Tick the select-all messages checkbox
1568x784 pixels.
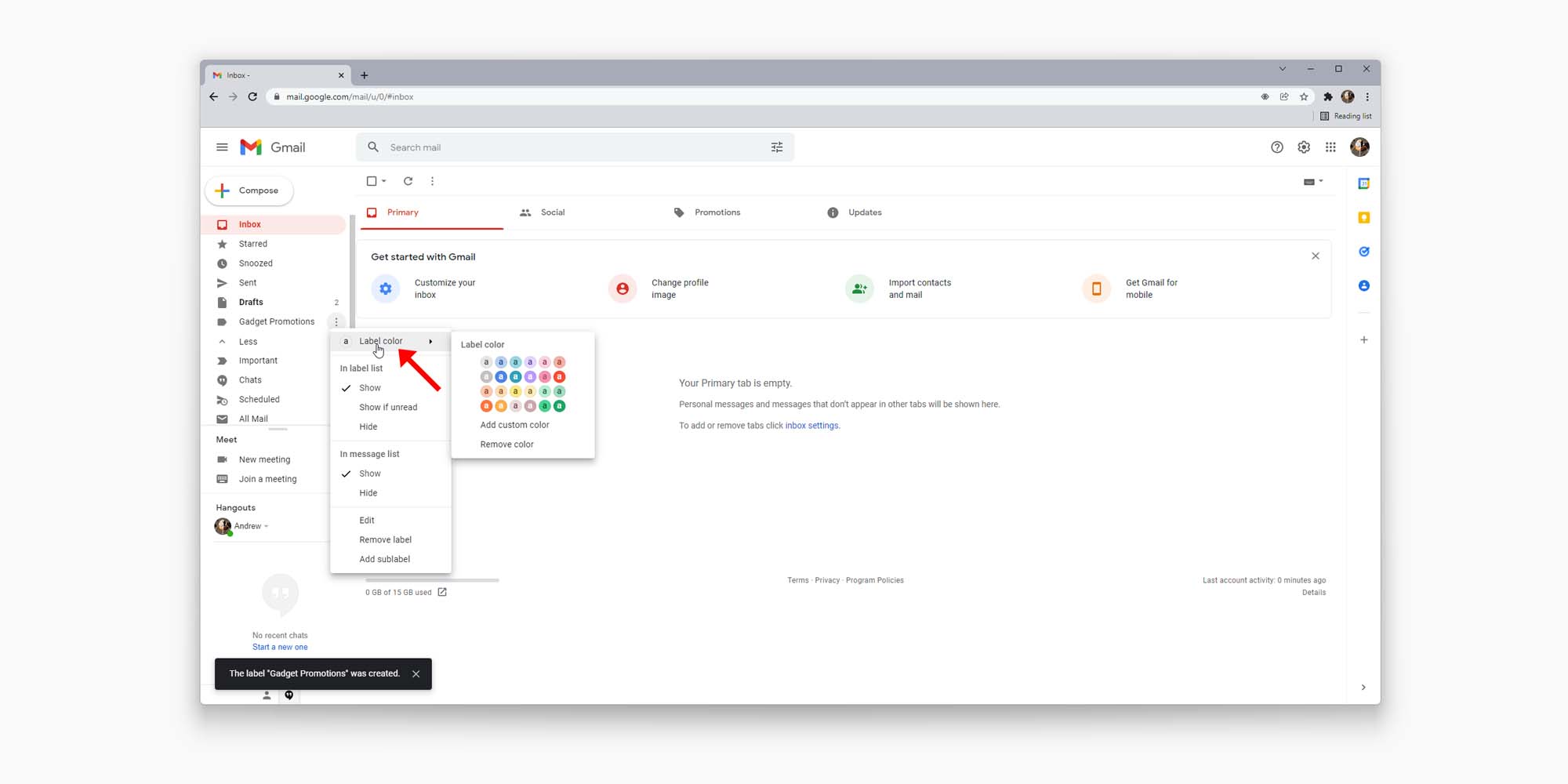pyautogui.click(x=372, y=181)
